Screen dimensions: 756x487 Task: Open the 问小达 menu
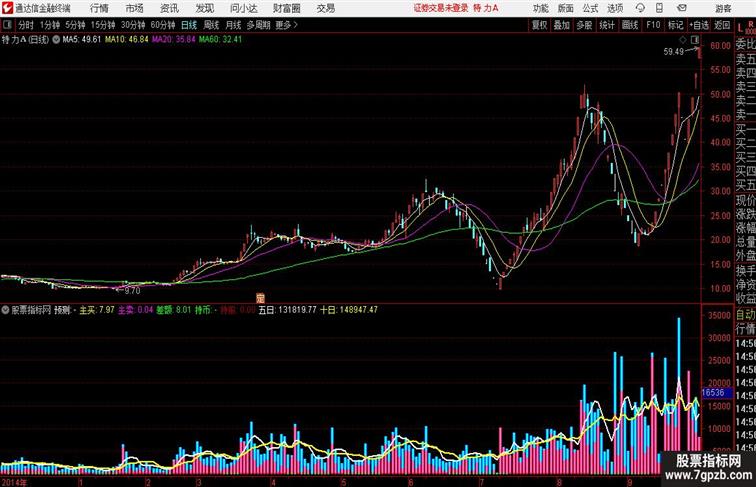(243, 8)
